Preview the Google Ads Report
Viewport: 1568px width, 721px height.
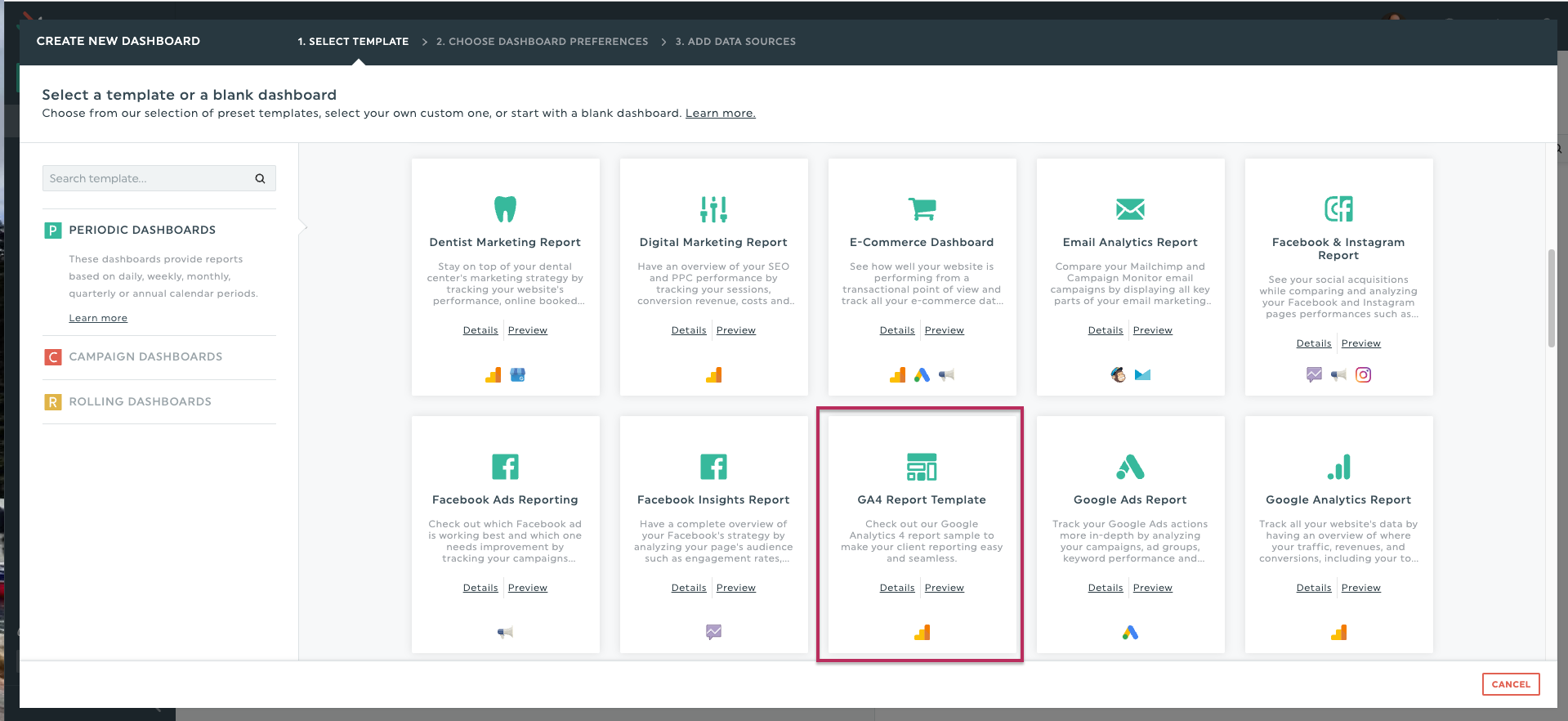(x=1153, y=588)
